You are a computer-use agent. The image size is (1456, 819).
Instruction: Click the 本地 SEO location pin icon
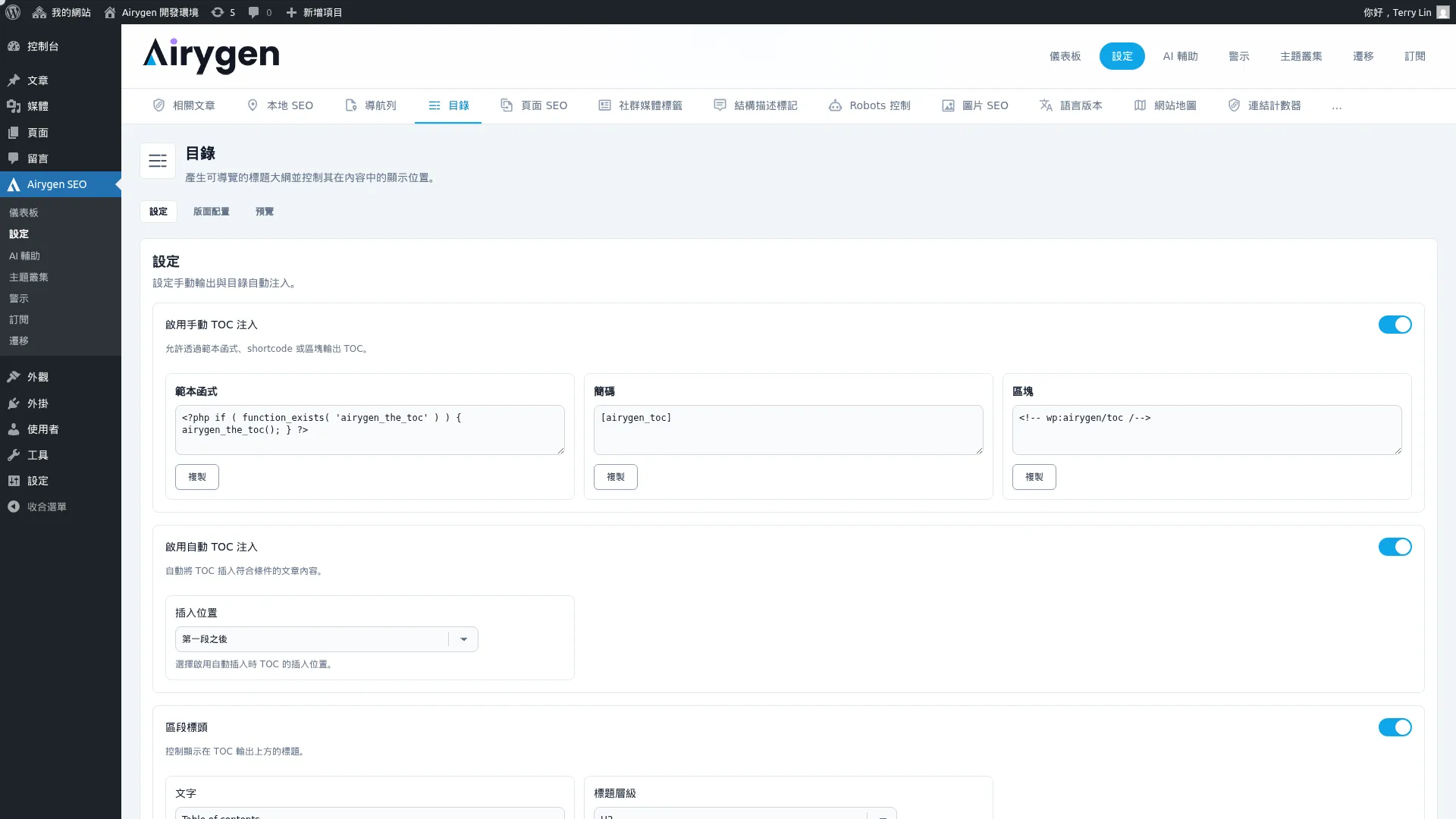[x=253, y=105]
